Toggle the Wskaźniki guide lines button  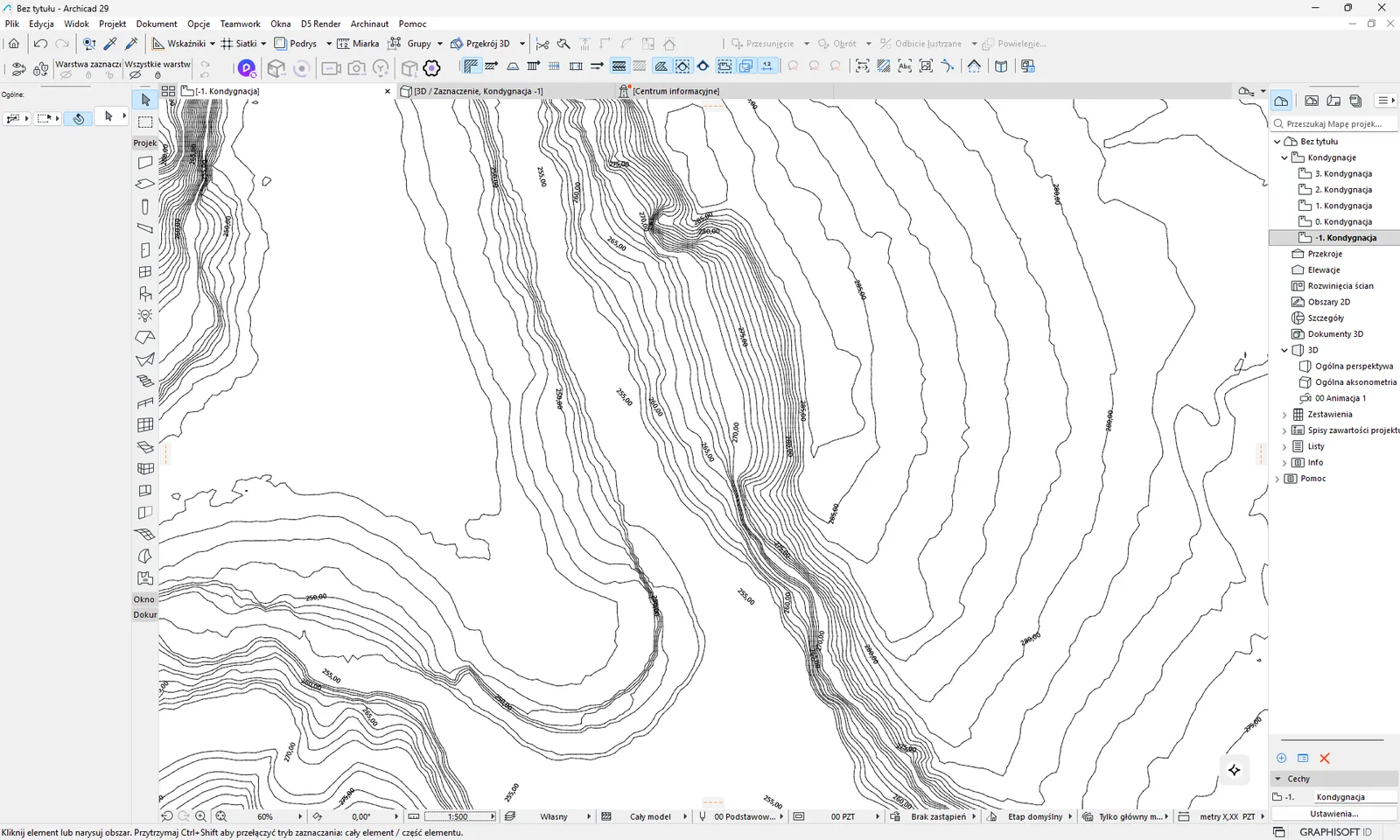pyautogui.click(x=178, y=43)
